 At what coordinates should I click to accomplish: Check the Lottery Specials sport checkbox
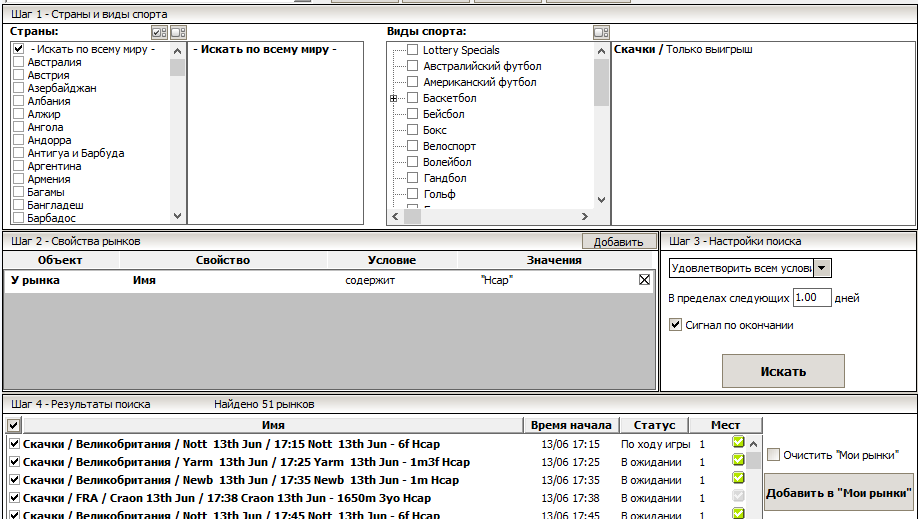click(x=413, y=49)
